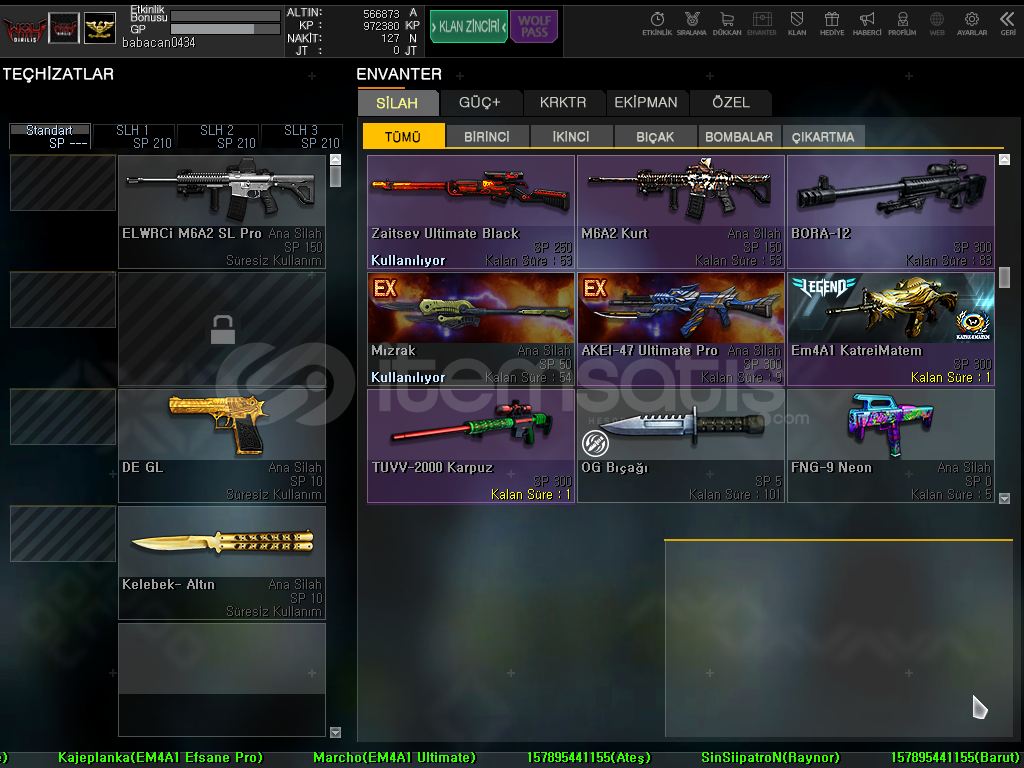This screenshot has height=768, width=1024.
Task: Click the username babacan0434
Action: [x=159, y=43]
